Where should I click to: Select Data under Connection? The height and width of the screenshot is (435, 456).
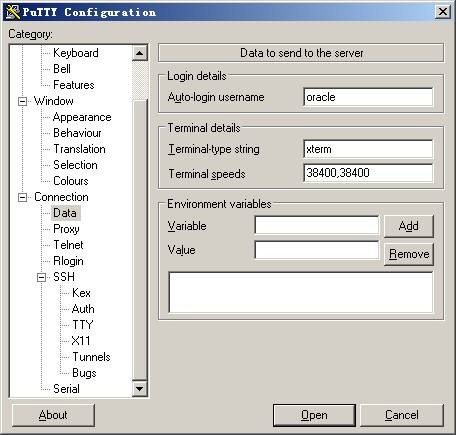(x=65, y=213)
